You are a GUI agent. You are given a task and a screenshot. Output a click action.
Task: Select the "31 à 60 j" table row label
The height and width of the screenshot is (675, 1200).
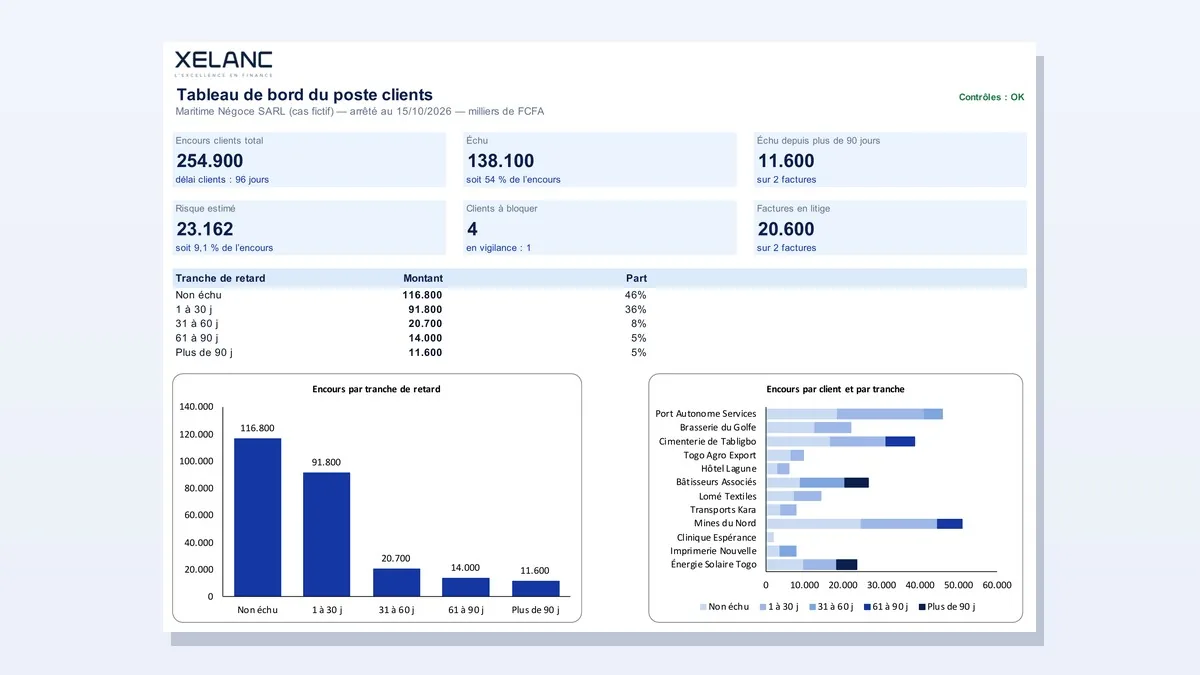[x=197, y=324]
